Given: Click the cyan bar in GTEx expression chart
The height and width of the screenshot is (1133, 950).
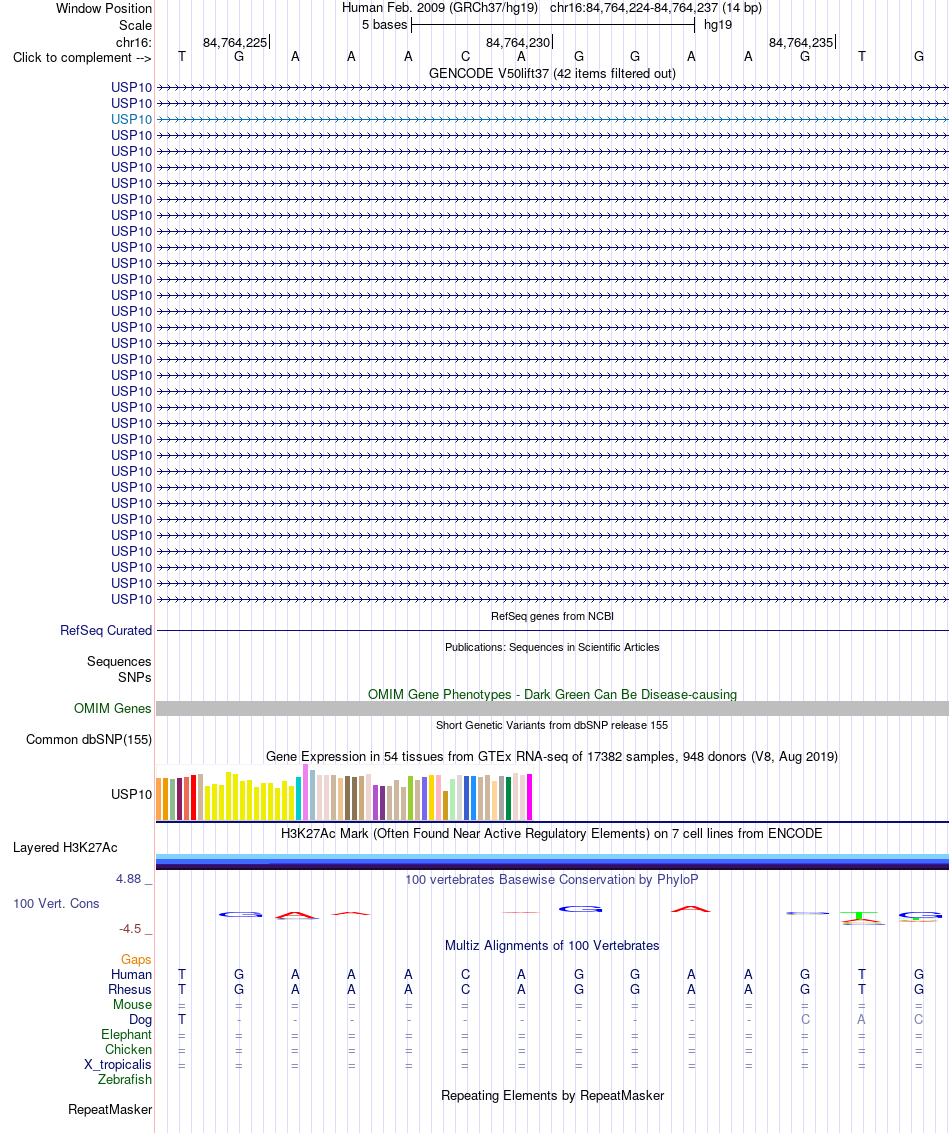Looking at the screenshot, I should (x=298, y=799).
